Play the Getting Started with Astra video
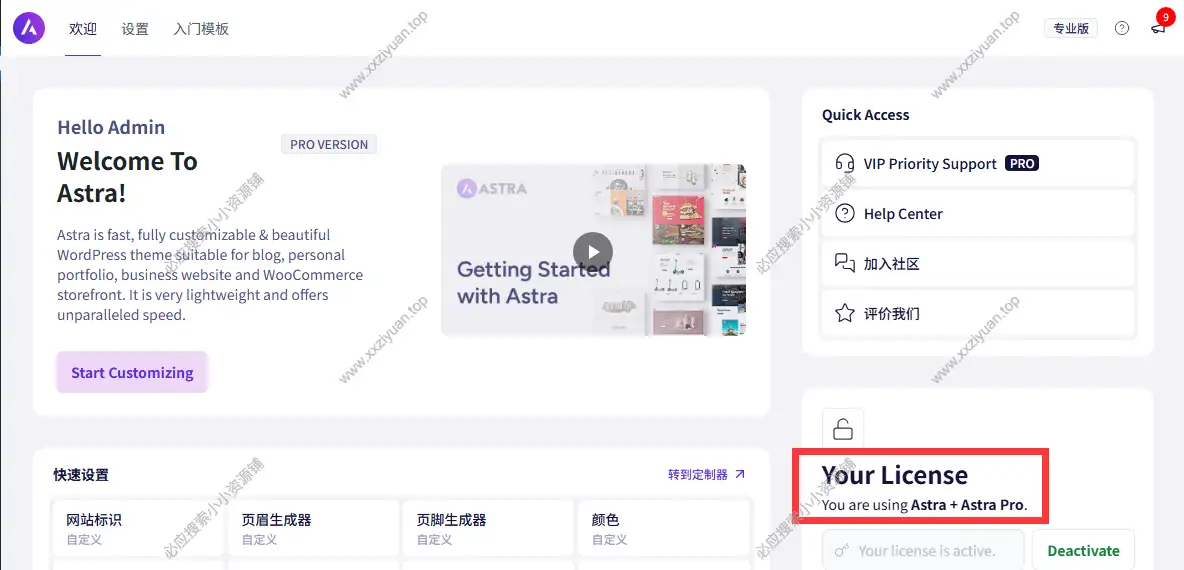This screenshot has height=570, width=1184. (x=593, y=251)
